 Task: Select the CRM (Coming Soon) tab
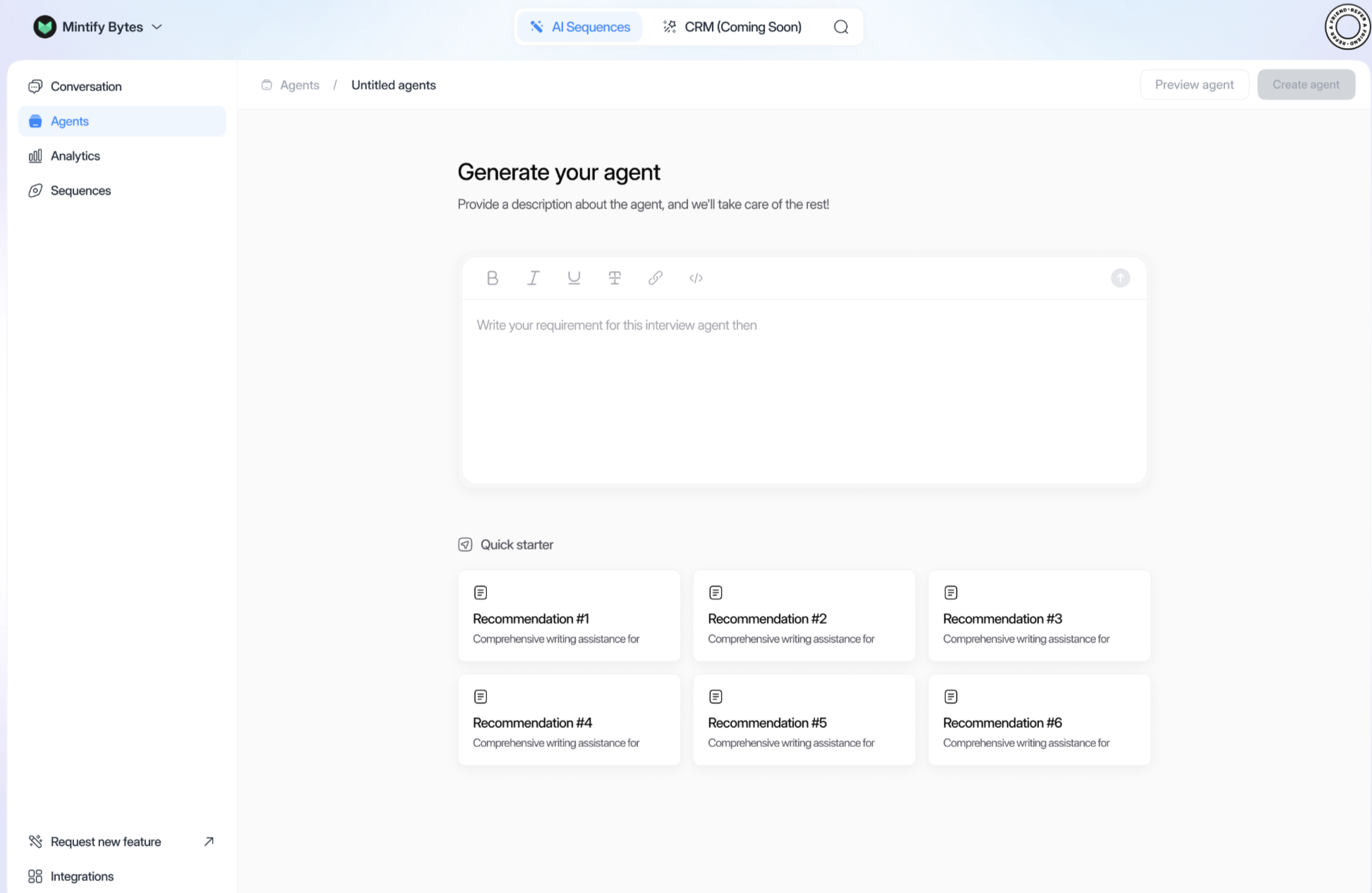(x=732, y=27)
